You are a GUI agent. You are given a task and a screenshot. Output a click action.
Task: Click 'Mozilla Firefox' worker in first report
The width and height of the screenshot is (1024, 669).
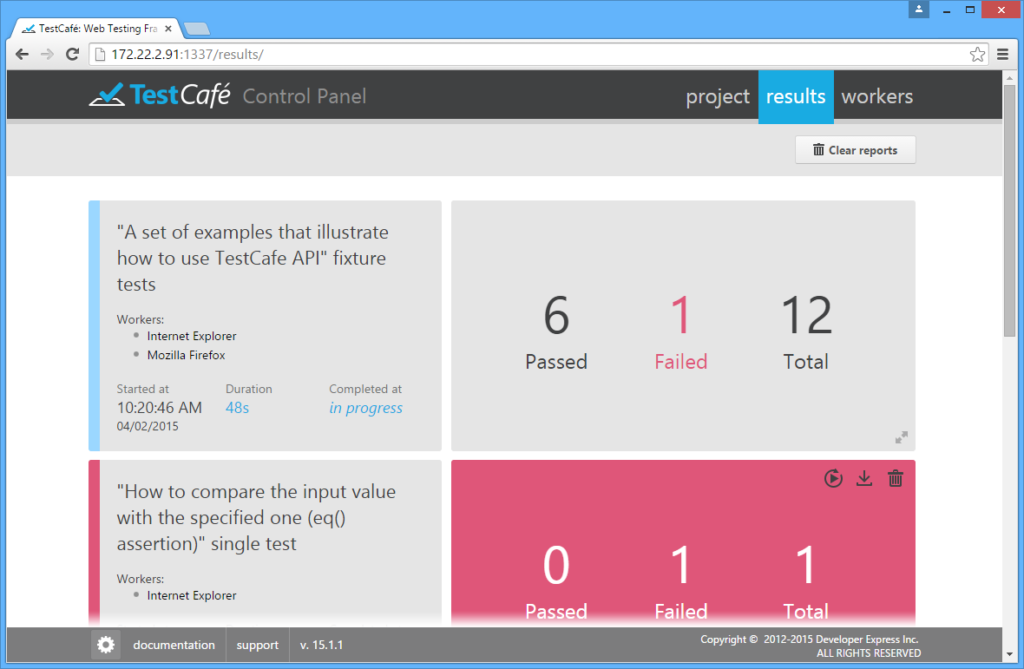(x=186, y=355)
